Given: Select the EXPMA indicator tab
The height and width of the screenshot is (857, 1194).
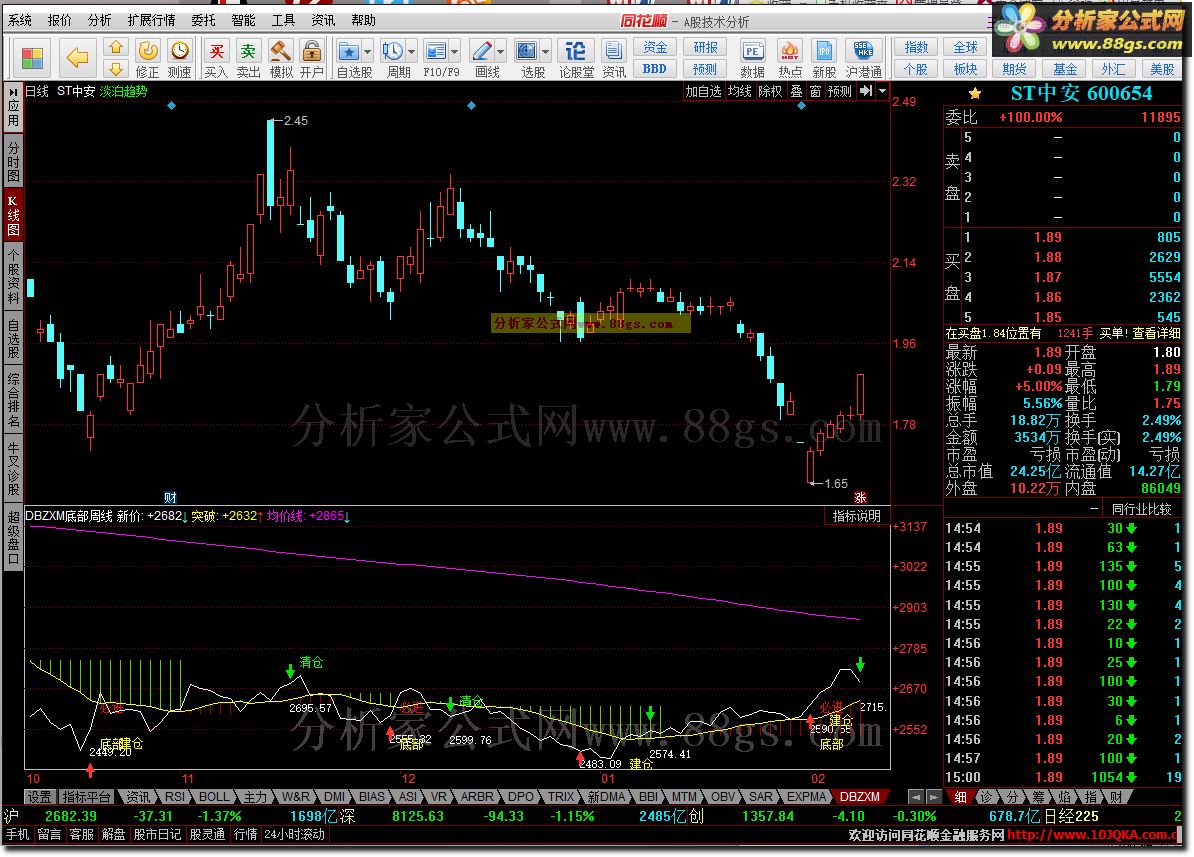Looking at the screenshot, I should click(806, 797).
